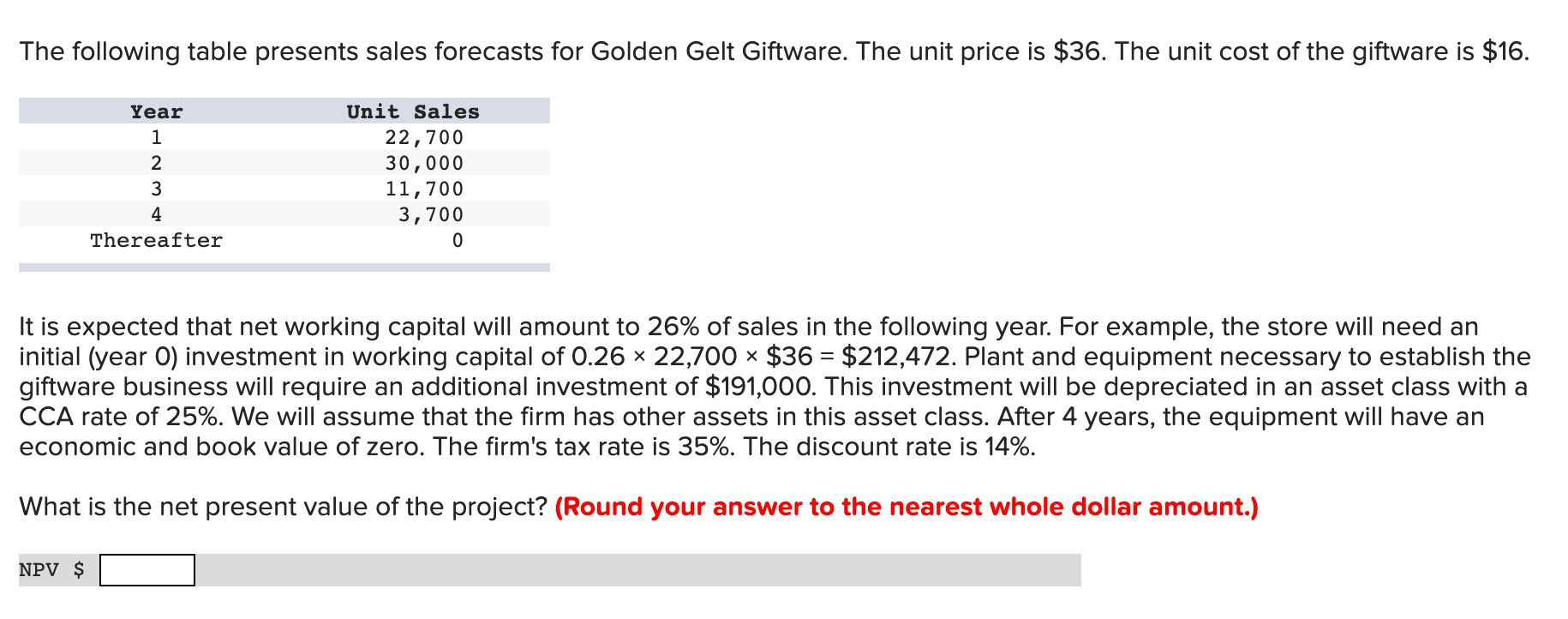Click the NPV $ label
1568x619 pixels.
[x=50, y=569]
